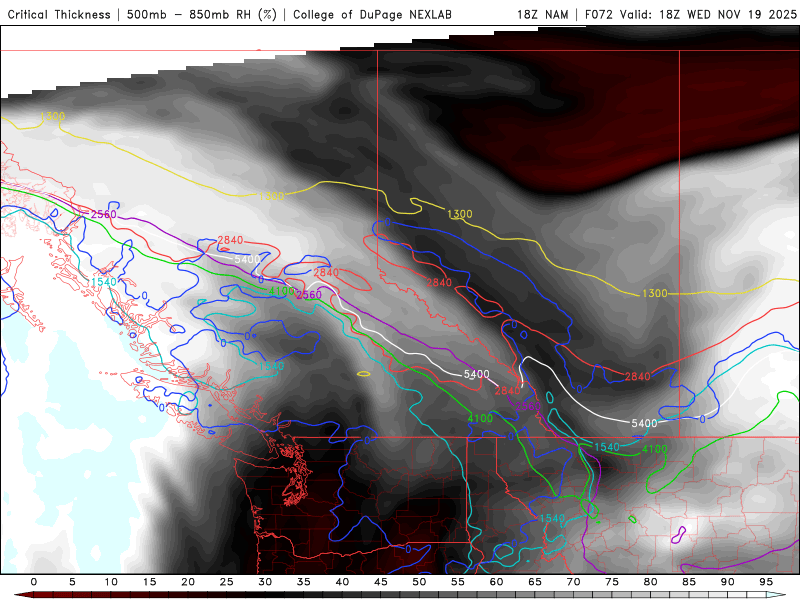
Task: Click the "Critical Thickness" title text
Action: click(x=59, y=14)
